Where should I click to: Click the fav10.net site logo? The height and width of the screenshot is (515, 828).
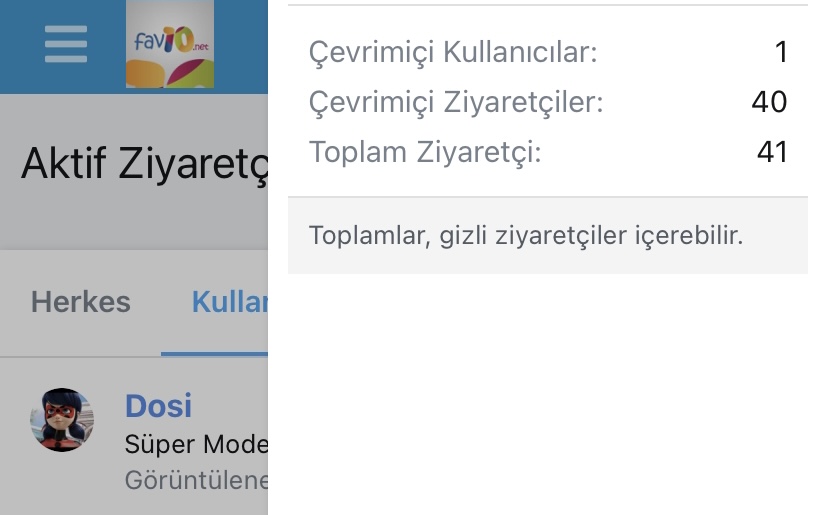[x=169, y=45]
